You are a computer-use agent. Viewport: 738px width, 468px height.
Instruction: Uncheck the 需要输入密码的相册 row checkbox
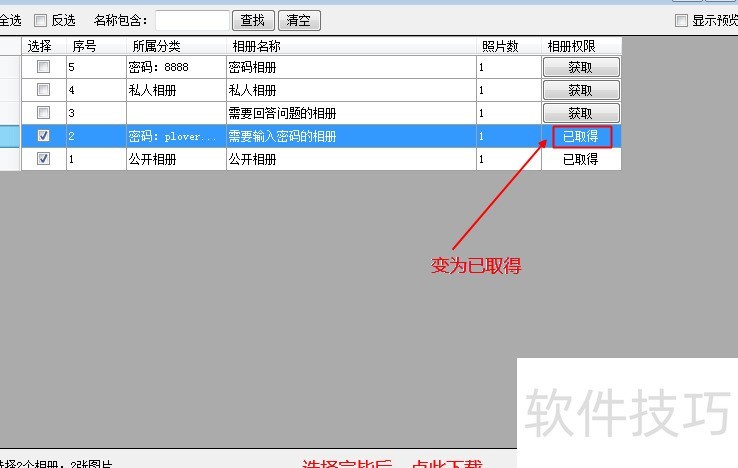43,136
